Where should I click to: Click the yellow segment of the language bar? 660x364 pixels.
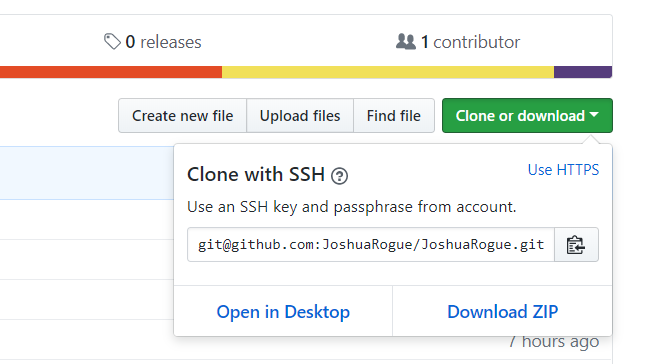pyautogui.click(x=388, y=72)
